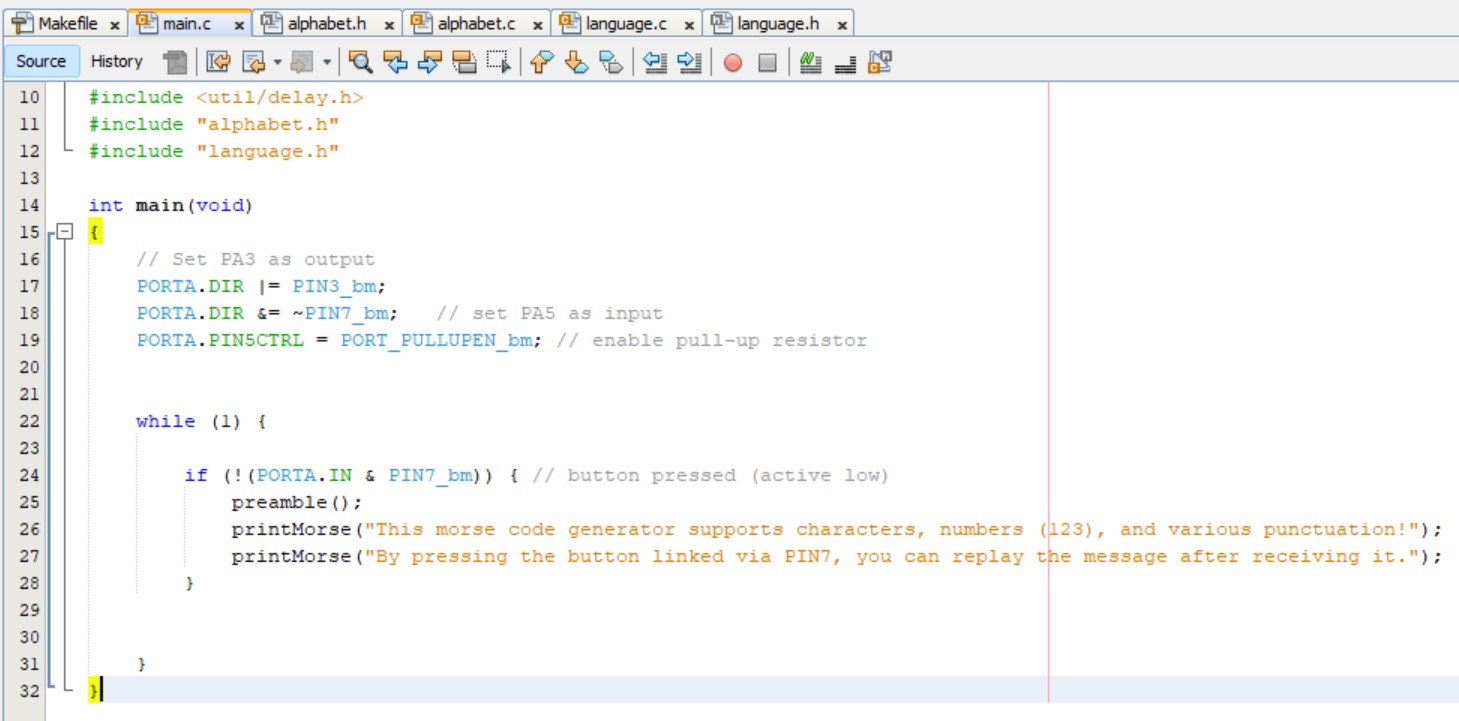
Task: Toggle Bookmark on current line
Action: pos(610,62)
